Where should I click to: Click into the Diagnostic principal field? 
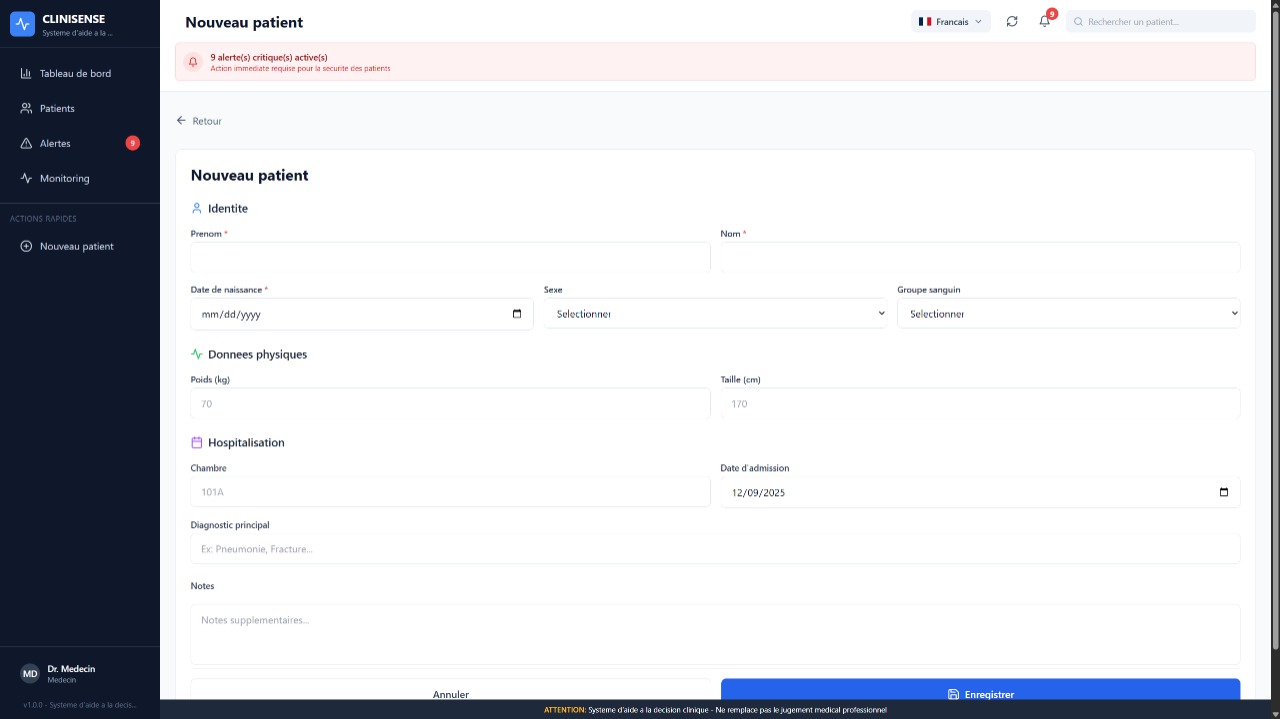tap(715, 549)
